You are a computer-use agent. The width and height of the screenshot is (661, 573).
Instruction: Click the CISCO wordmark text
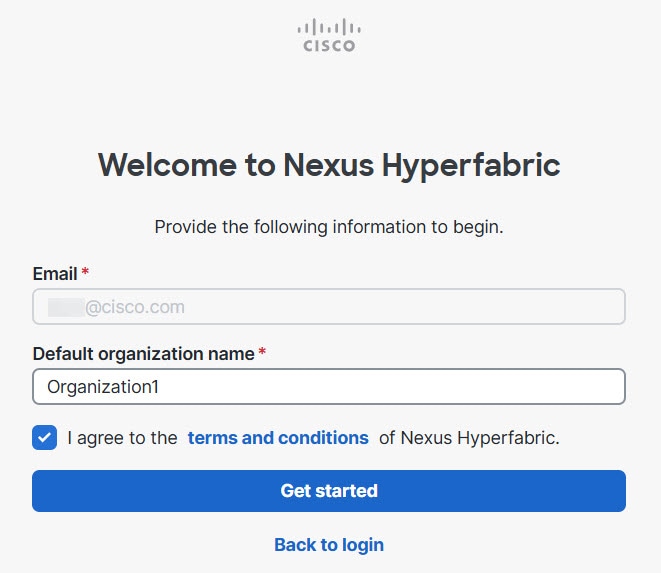coord(329,46)
